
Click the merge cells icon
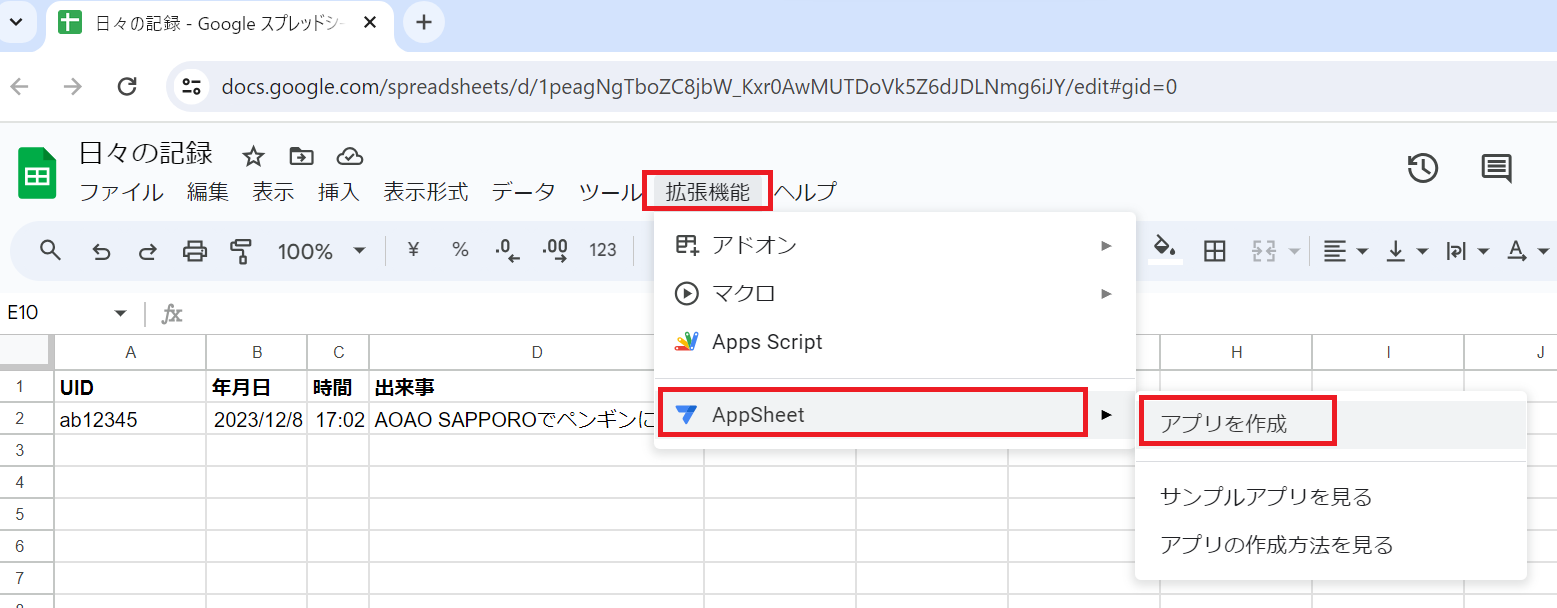tap(1264, 251)
